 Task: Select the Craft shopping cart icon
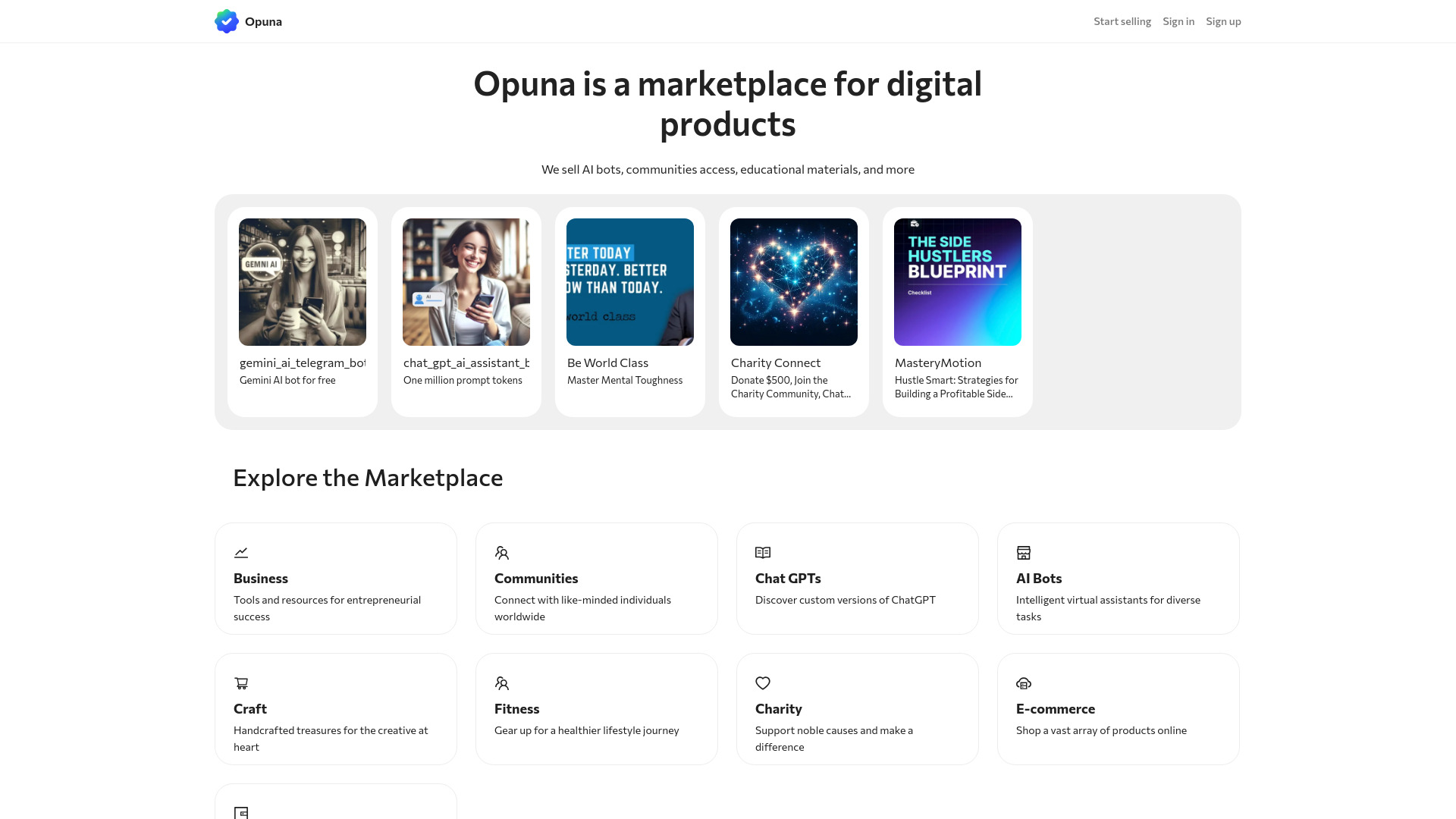point(241,682)
